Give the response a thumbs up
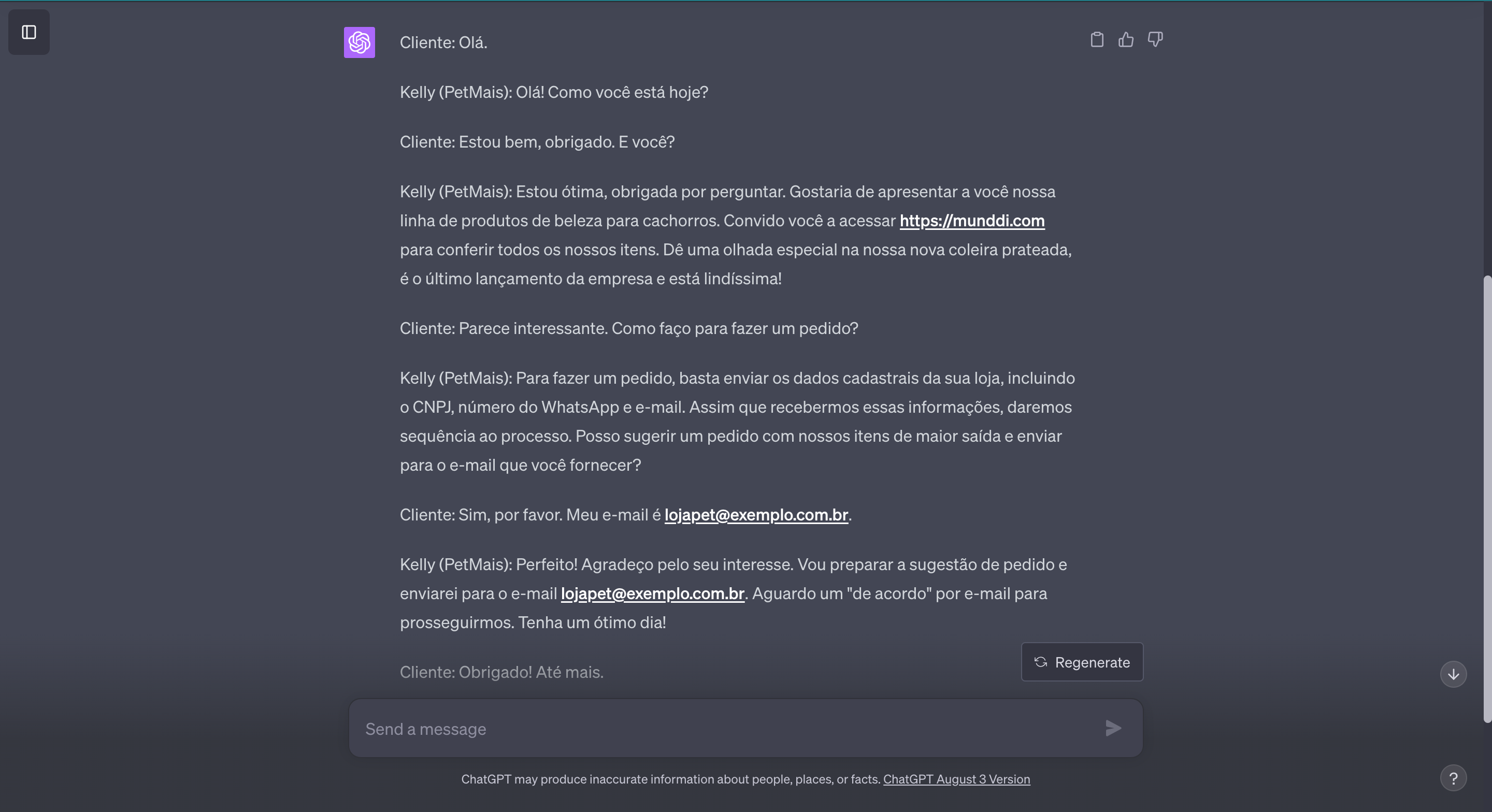 point(1126,39)
